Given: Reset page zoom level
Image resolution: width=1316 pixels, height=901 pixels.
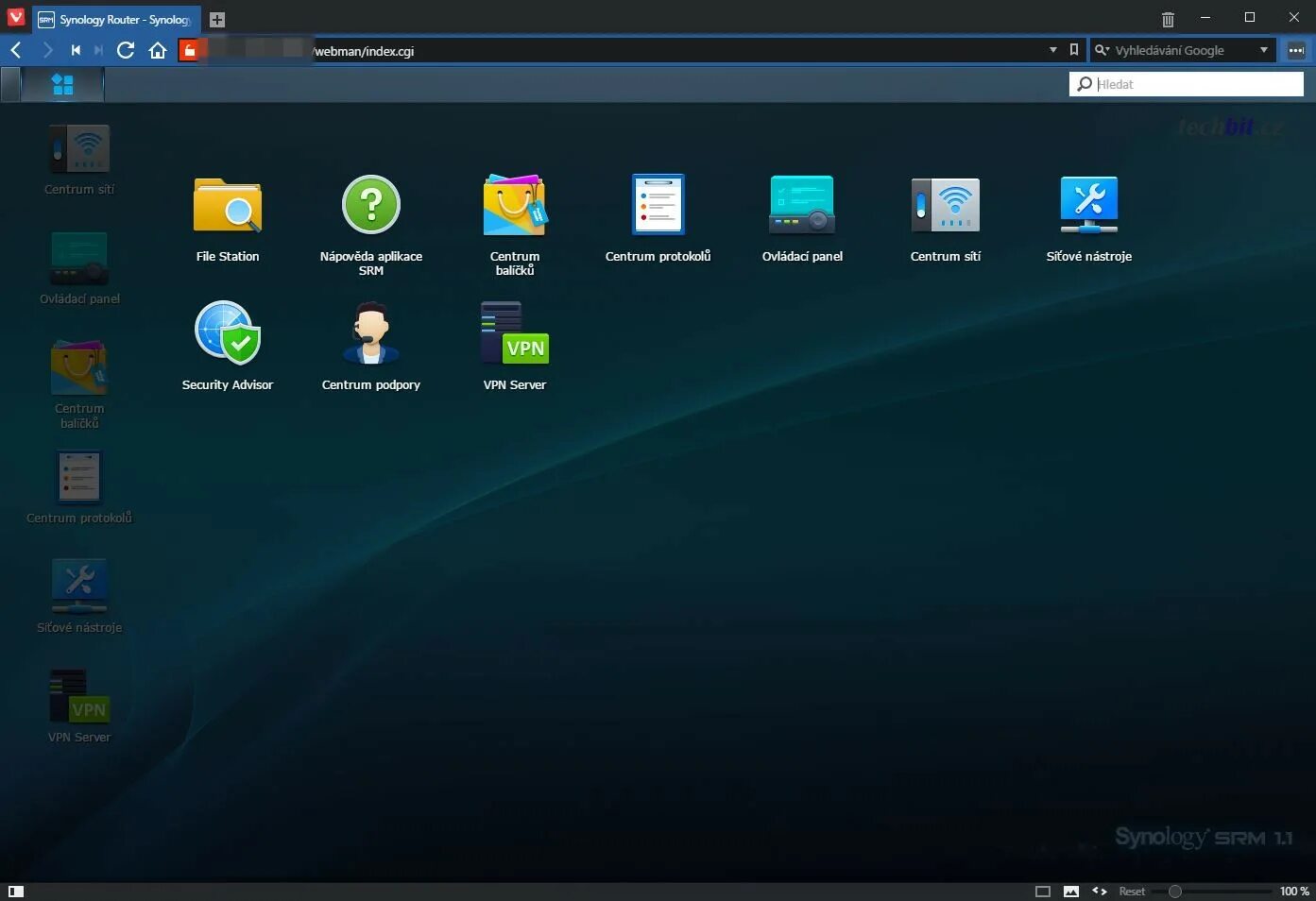Looking at the screenshot, I should tap(1132, 891).
